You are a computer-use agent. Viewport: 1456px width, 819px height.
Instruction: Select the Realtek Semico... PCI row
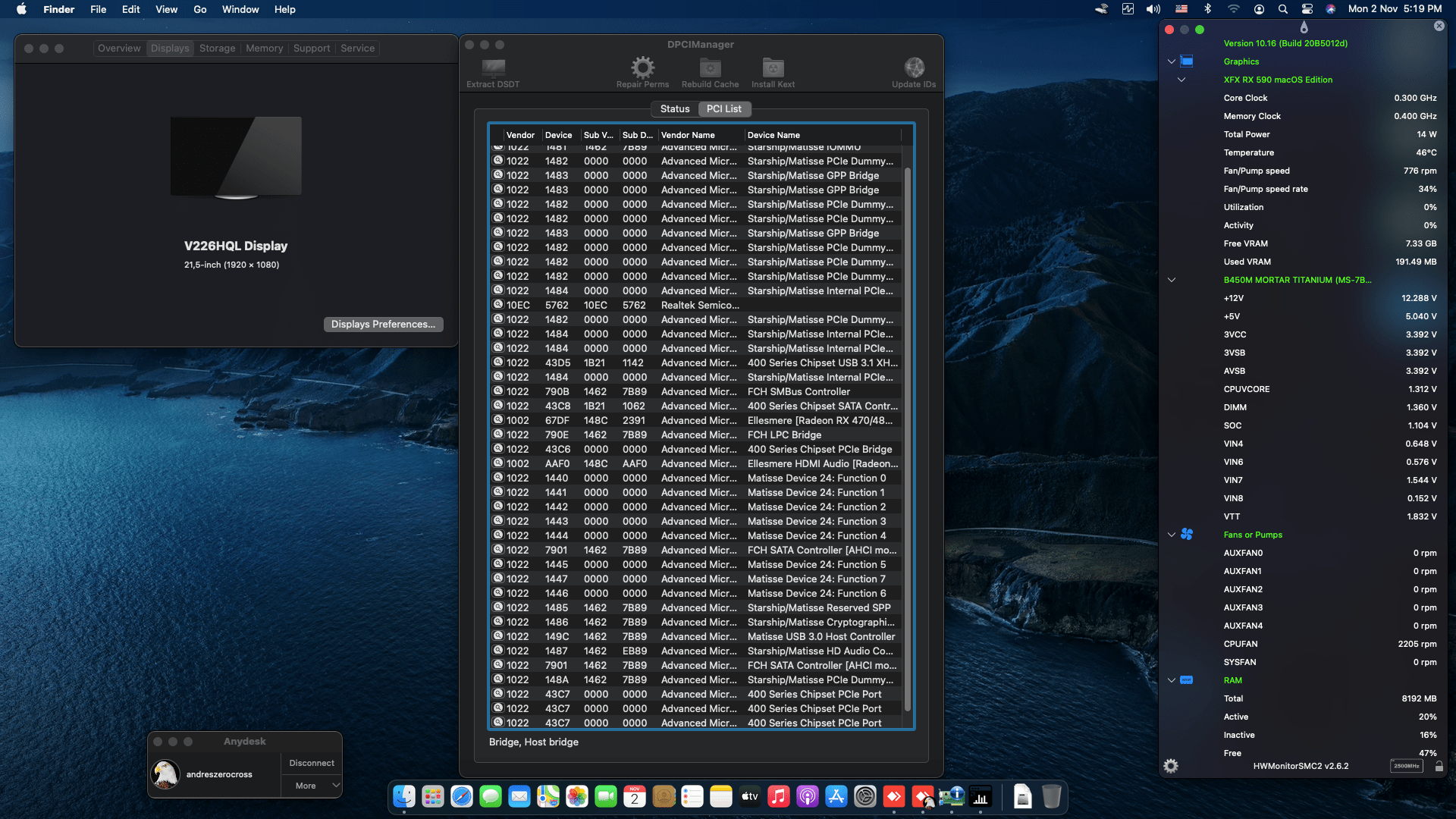(698, 305)
